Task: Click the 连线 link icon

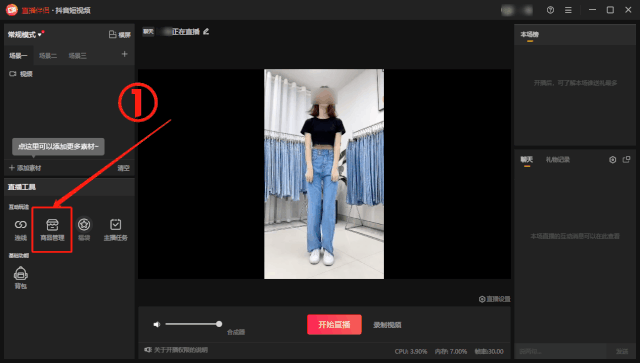Action: click(20, 229)
